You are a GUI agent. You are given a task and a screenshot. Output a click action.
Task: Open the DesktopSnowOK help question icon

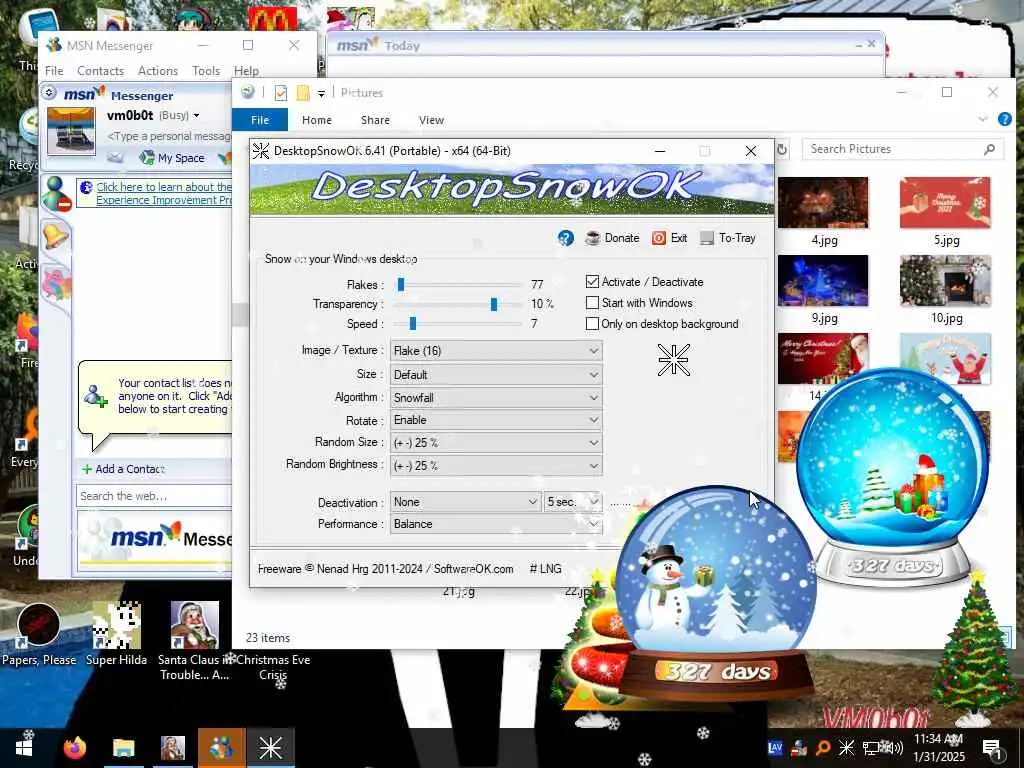566,238
